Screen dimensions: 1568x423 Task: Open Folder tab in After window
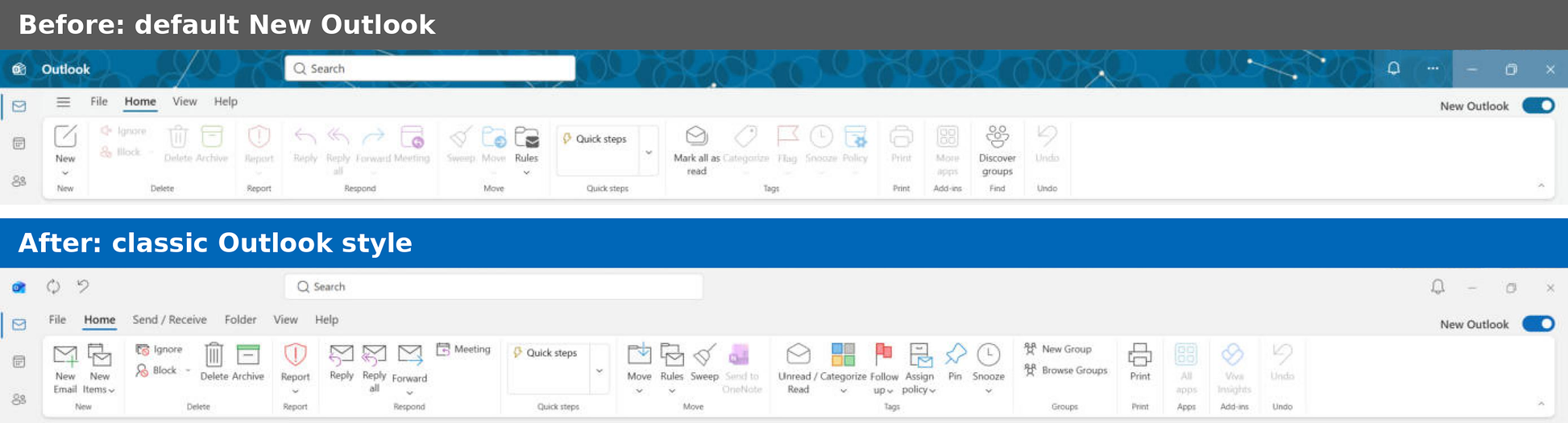[240, 320]
